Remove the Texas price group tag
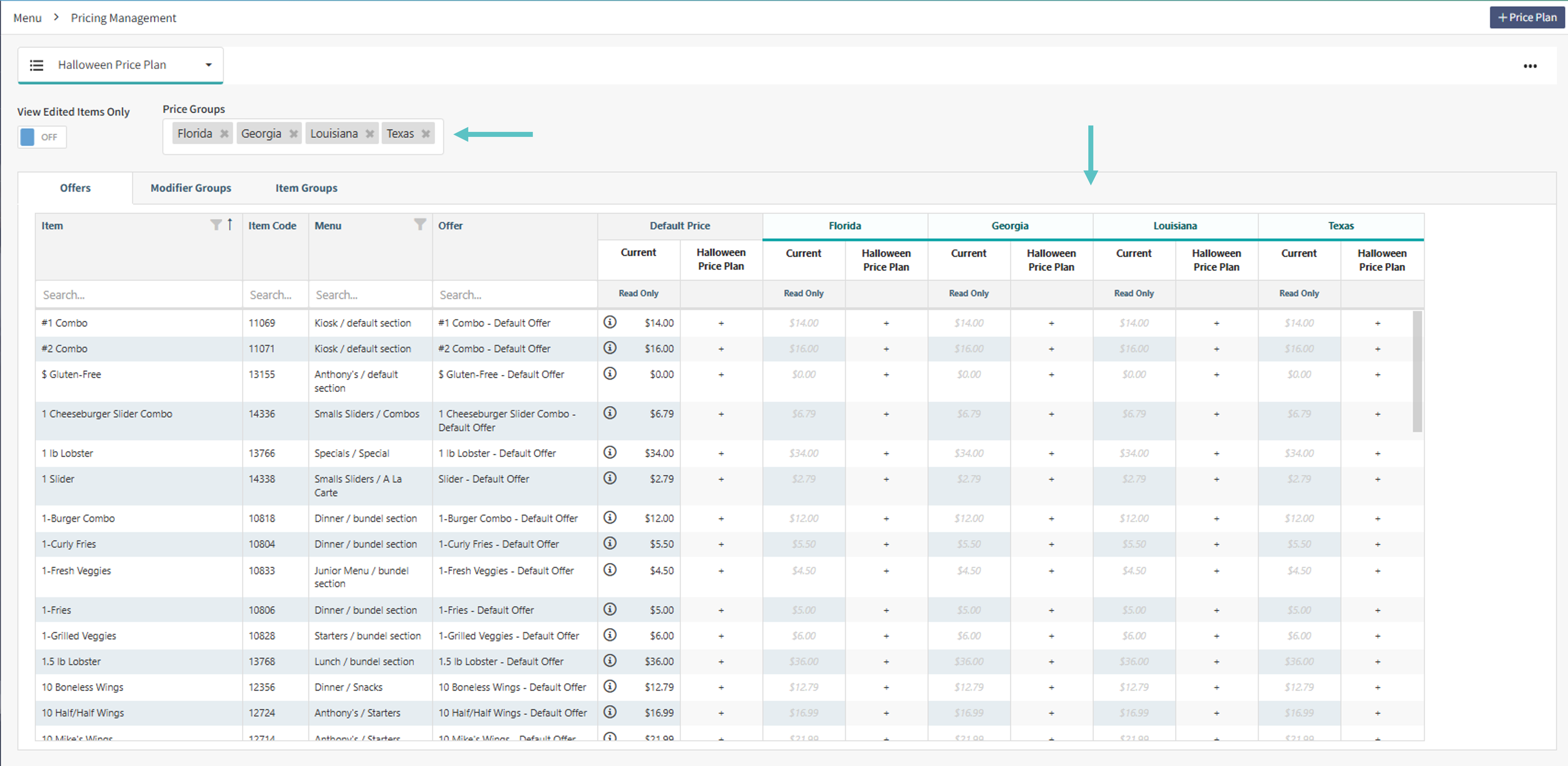The image size is (1568, 766). coord(425,134)
